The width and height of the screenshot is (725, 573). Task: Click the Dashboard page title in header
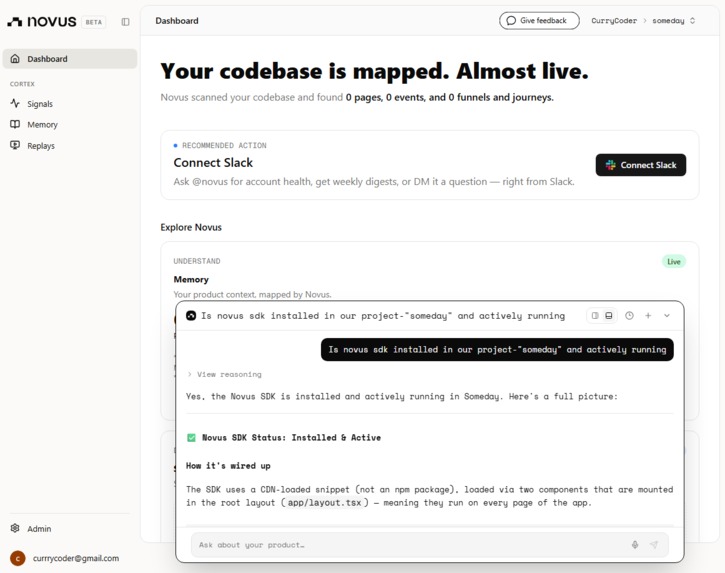177,21
